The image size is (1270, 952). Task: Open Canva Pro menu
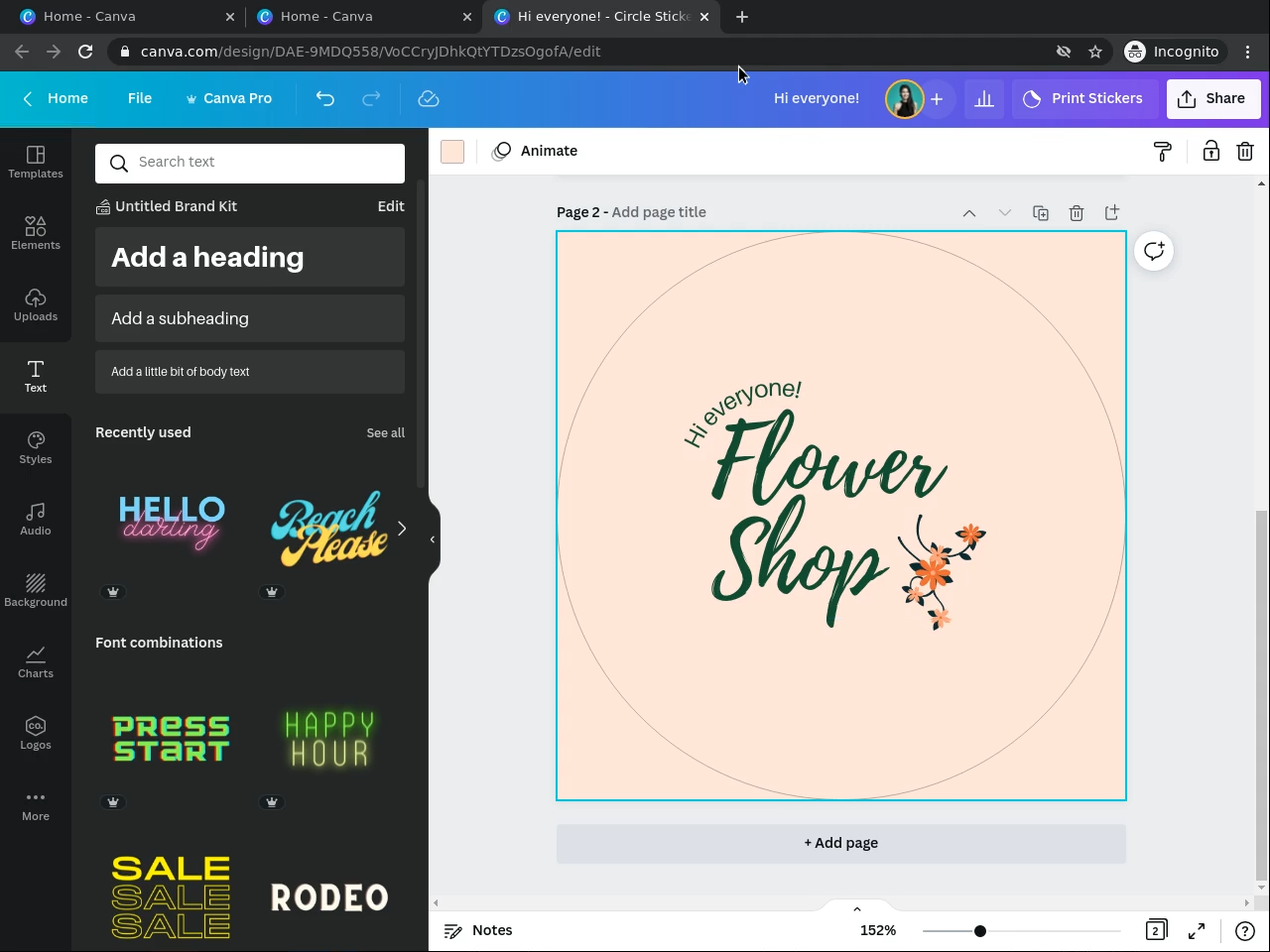point(229,98)
